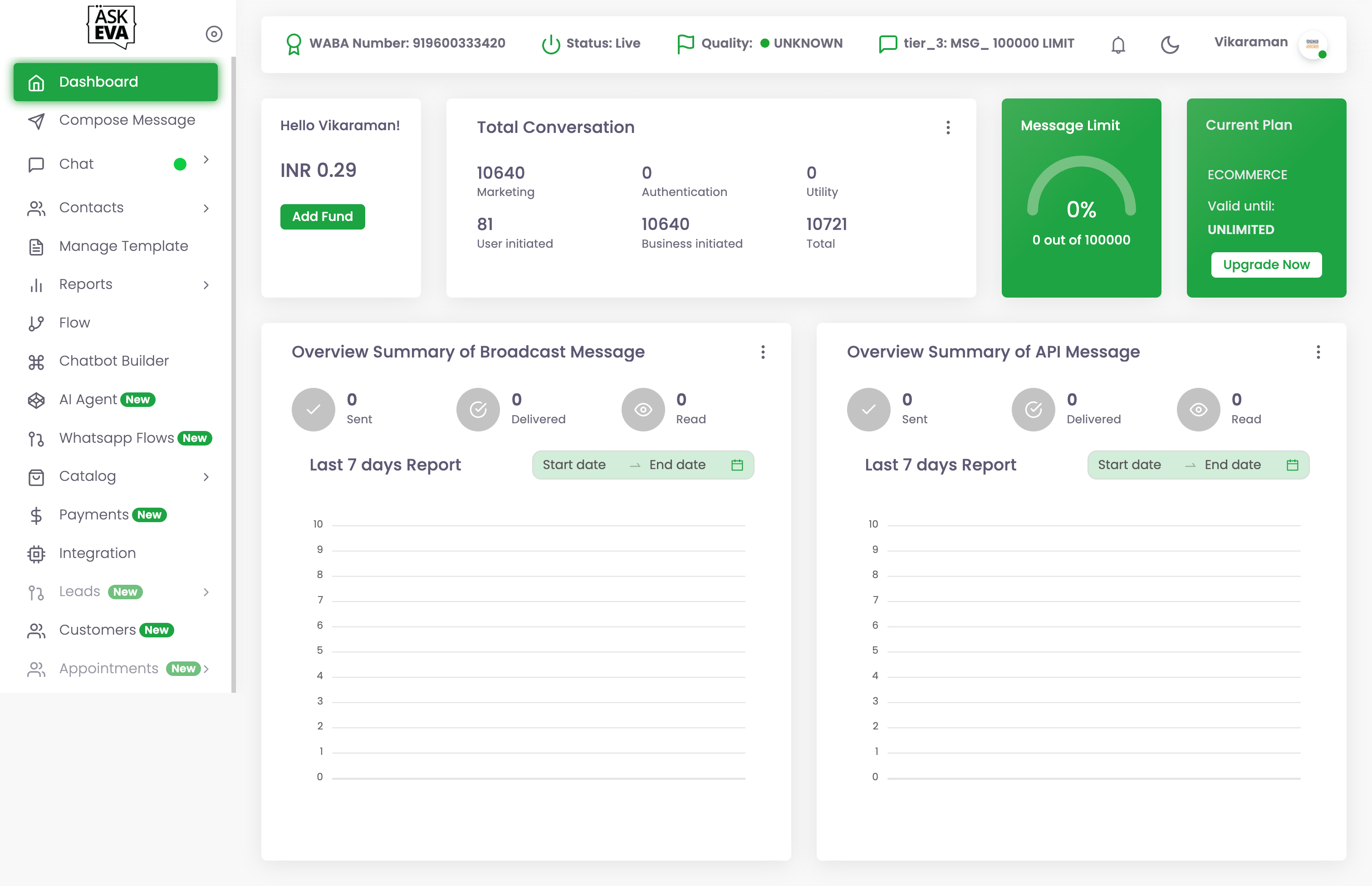Click the API Read eye icon
The image size is (1372, 886).
(1198, 410)
